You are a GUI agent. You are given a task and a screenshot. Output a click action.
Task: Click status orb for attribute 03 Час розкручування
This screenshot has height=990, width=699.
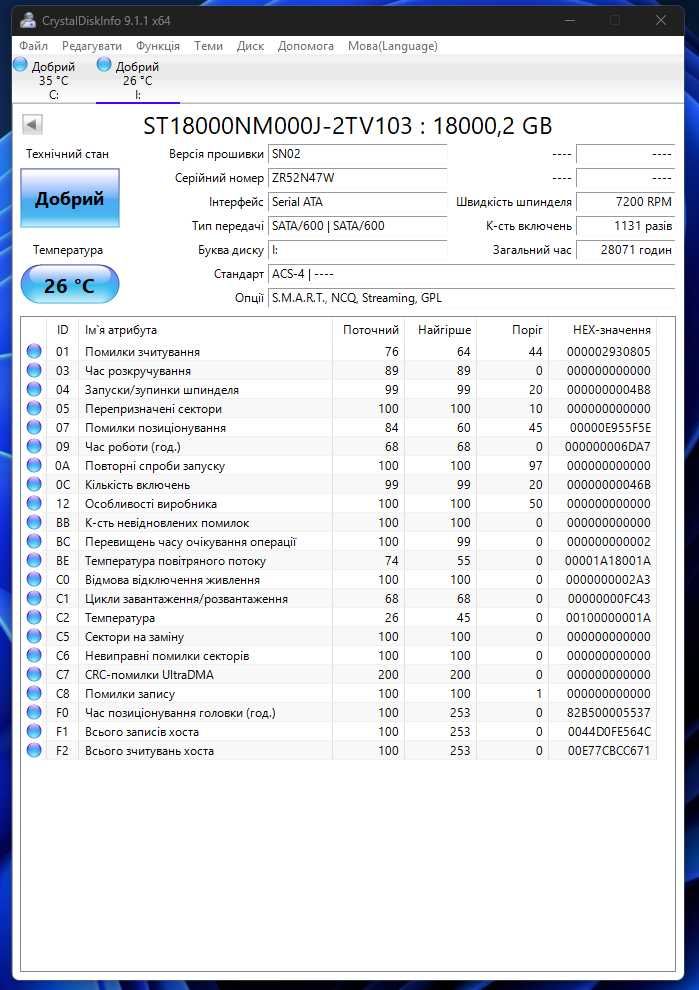[34, 371]
